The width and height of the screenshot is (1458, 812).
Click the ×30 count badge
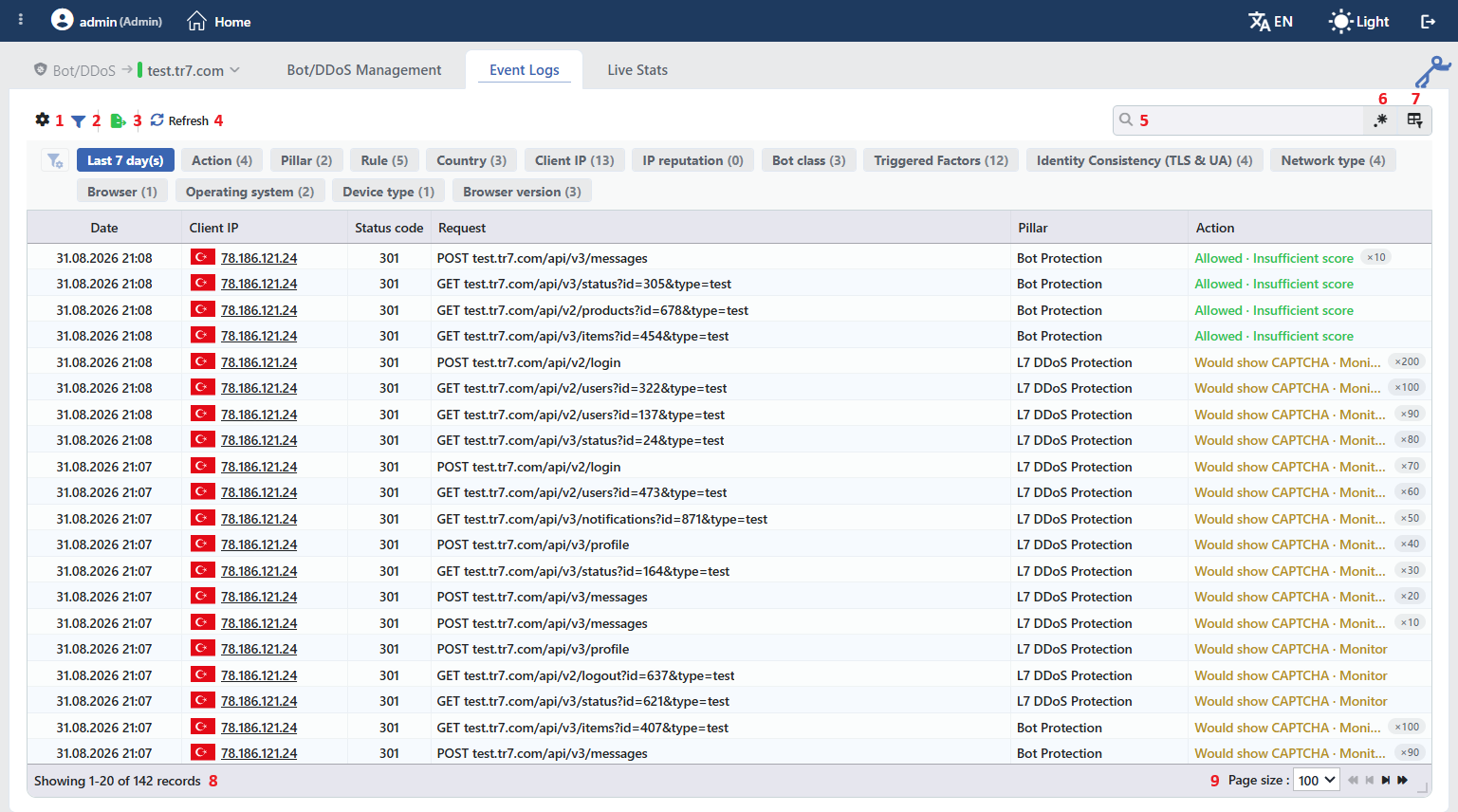pos(1411,570)
